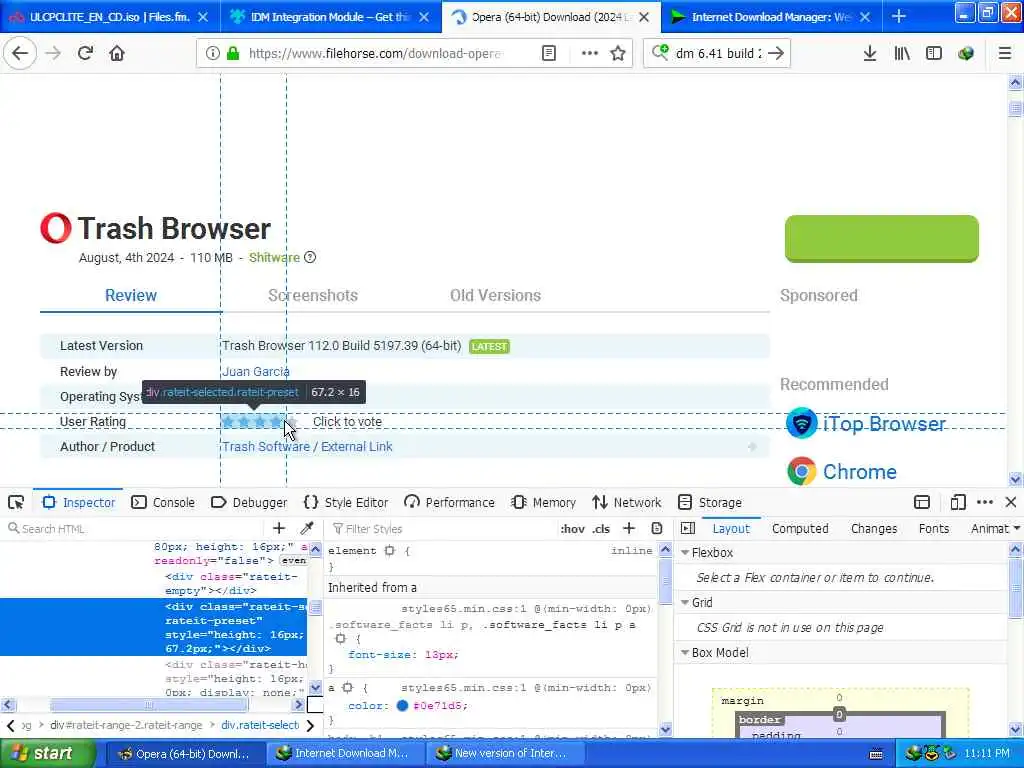
Task: Show the browser sidebar
Action: (x=934, y=53)
